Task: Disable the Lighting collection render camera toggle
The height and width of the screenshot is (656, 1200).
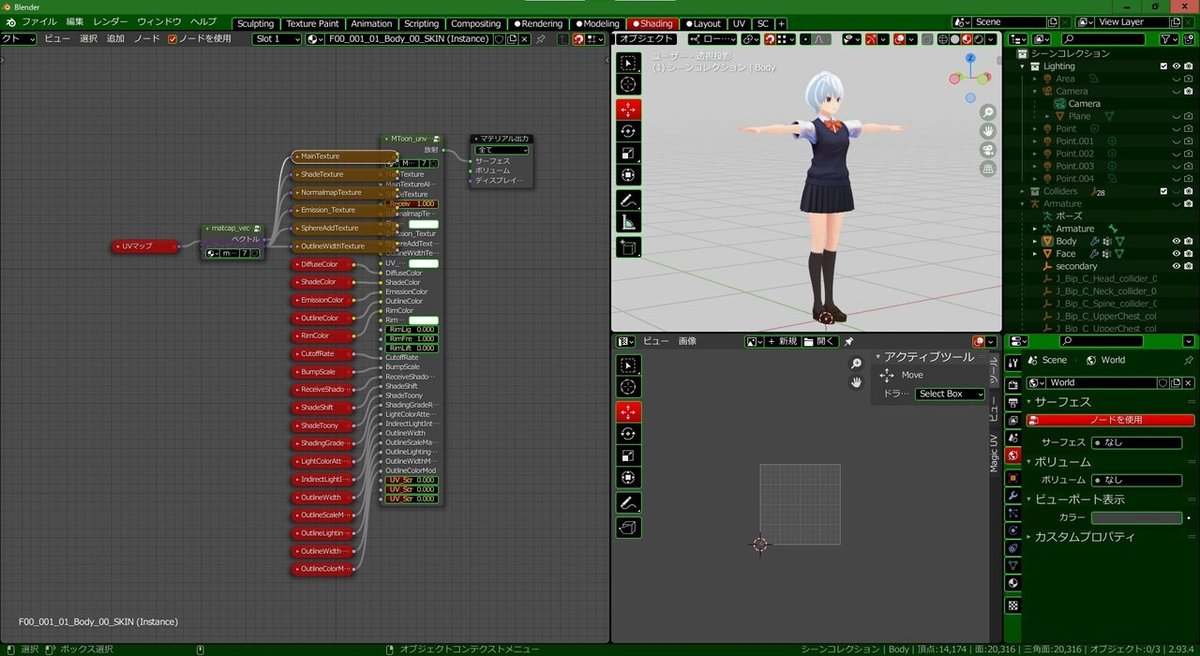Action: point(1187,66)
